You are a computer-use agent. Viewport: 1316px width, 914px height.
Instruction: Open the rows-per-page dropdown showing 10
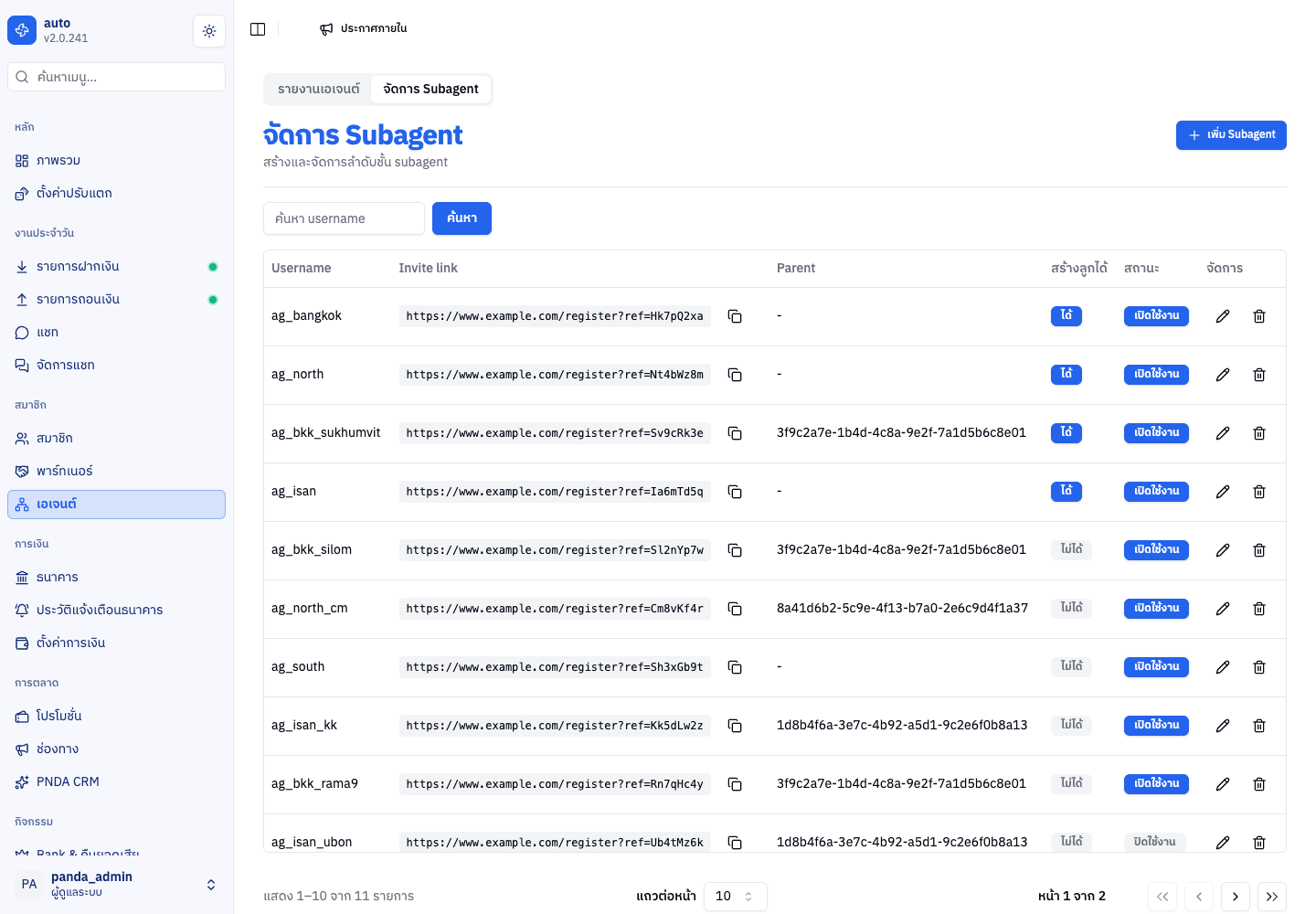point(735,897)
